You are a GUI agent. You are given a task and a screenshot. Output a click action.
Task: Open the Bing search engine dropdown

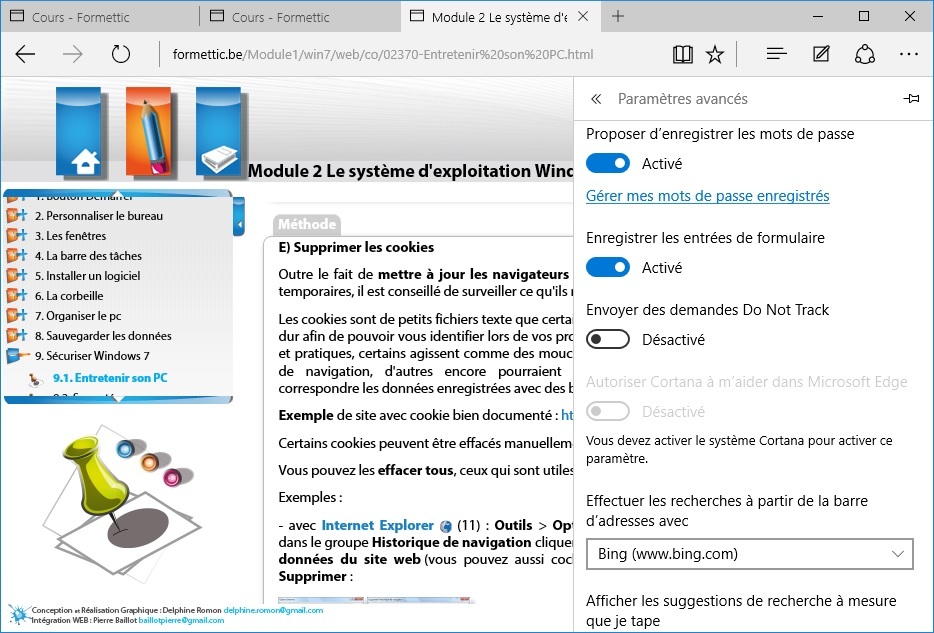(x=749, y=554)
